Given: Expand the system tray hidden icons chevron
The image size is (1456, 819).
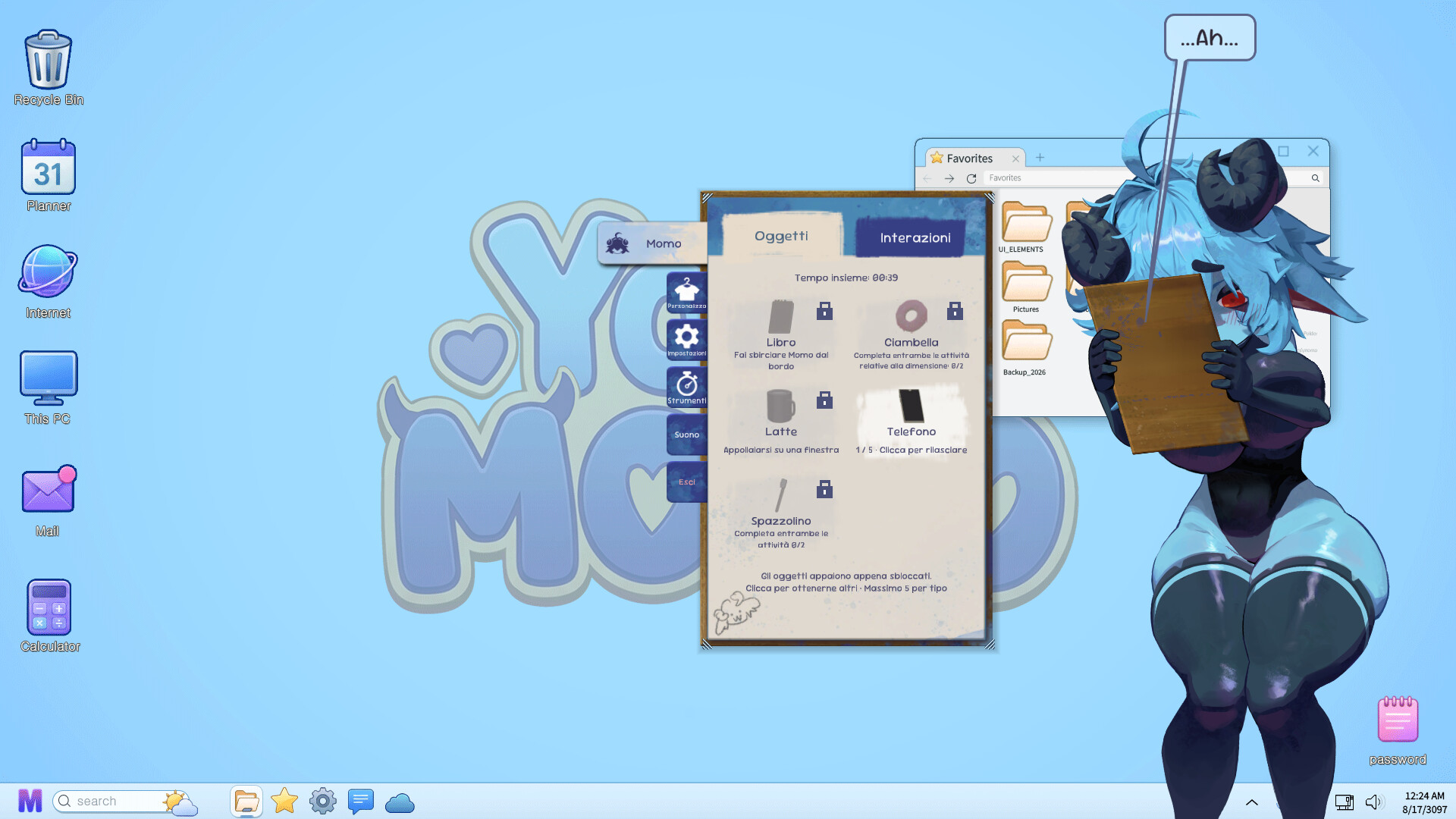Looking at the screenshot, I should (x=1252, y=802).
